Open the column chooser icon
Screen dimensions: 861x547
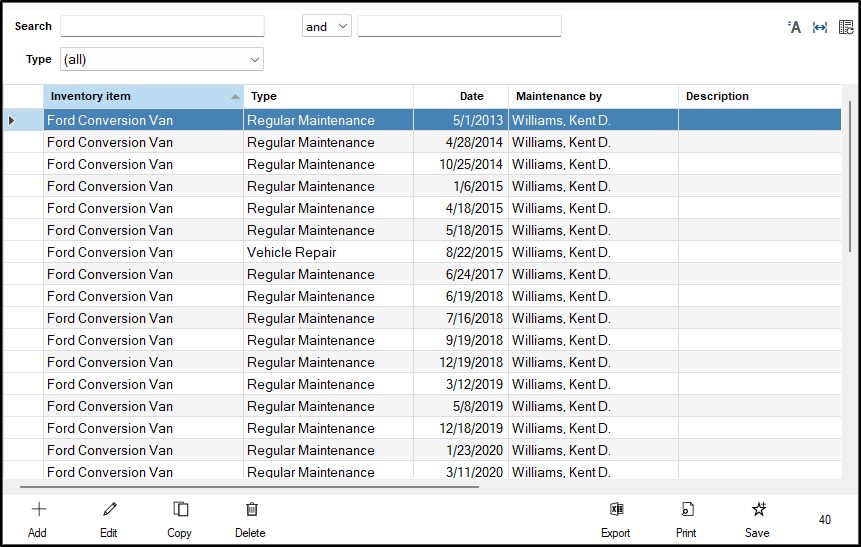point(846,27)
